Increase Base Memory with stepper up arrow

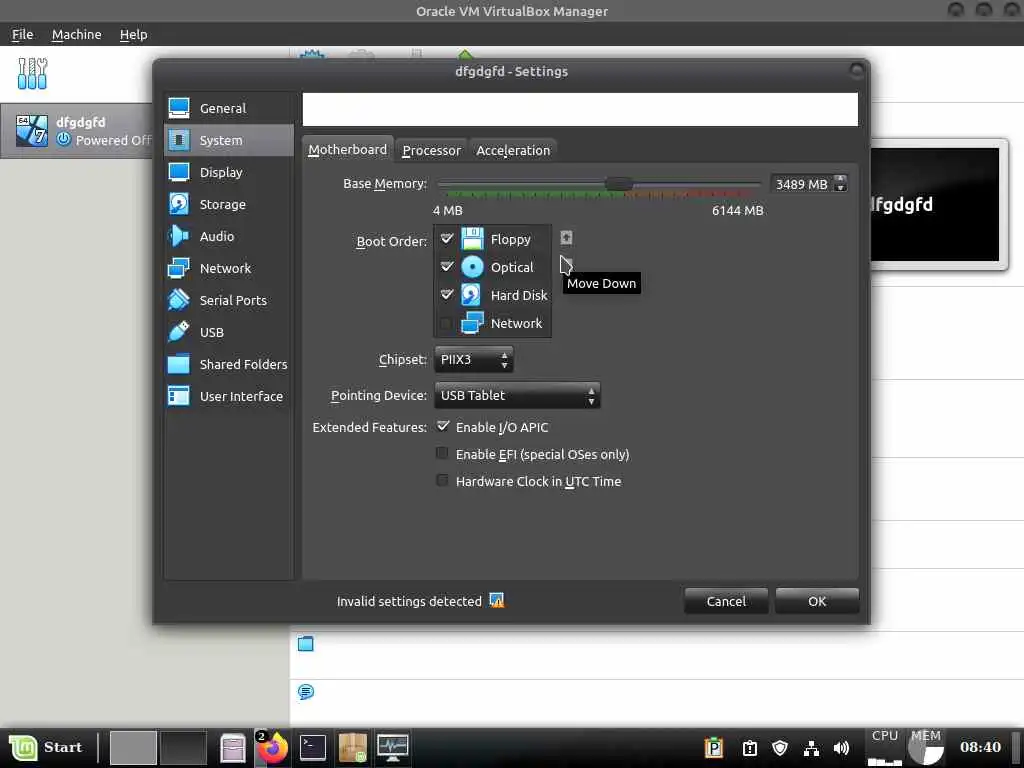[x=841, y=180]
